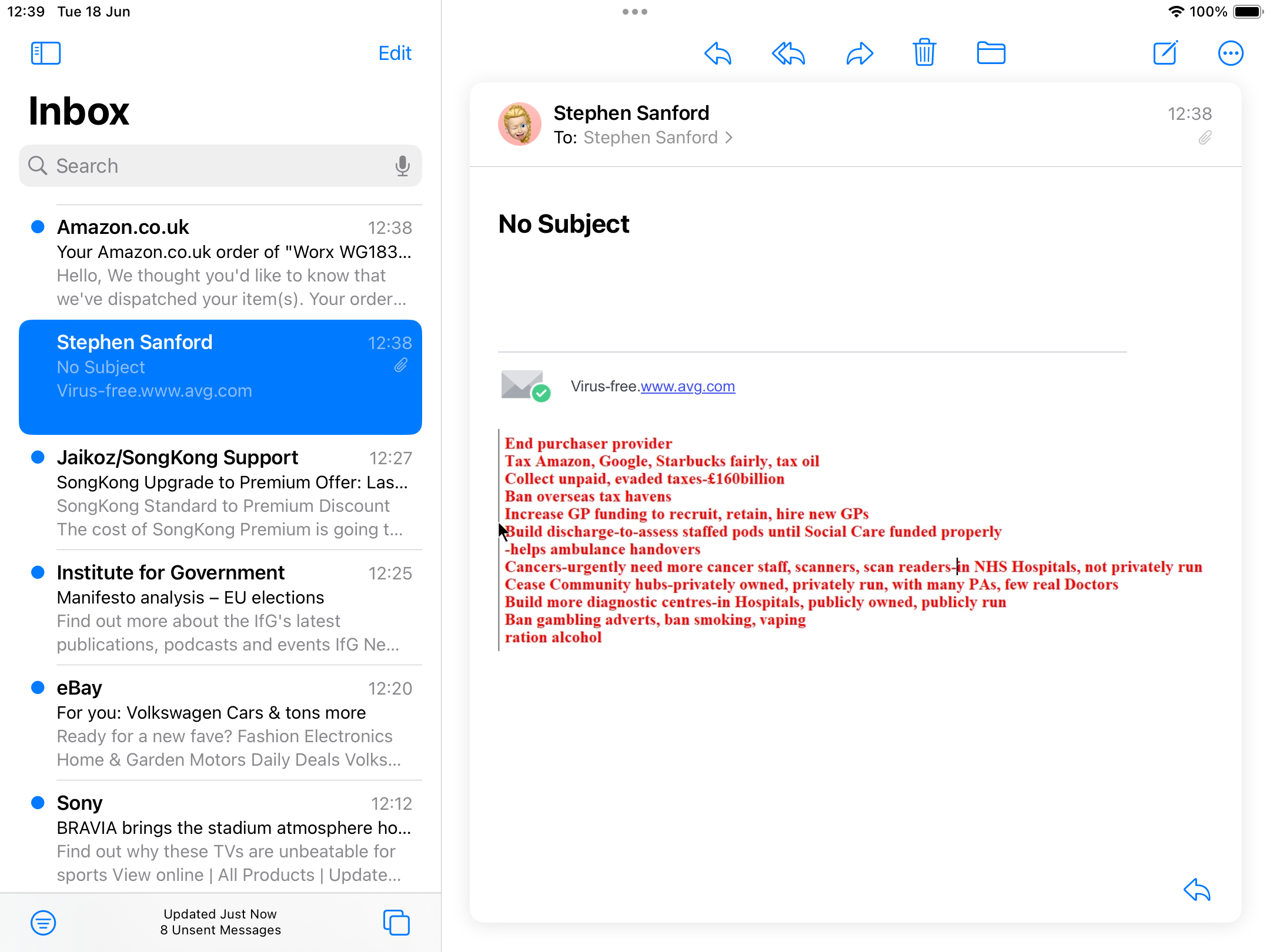Click the 'ration alcohol' line in the email
The height and width of the screenshot is (952, 1270).
pyautogui.click(x=553, y=638)
